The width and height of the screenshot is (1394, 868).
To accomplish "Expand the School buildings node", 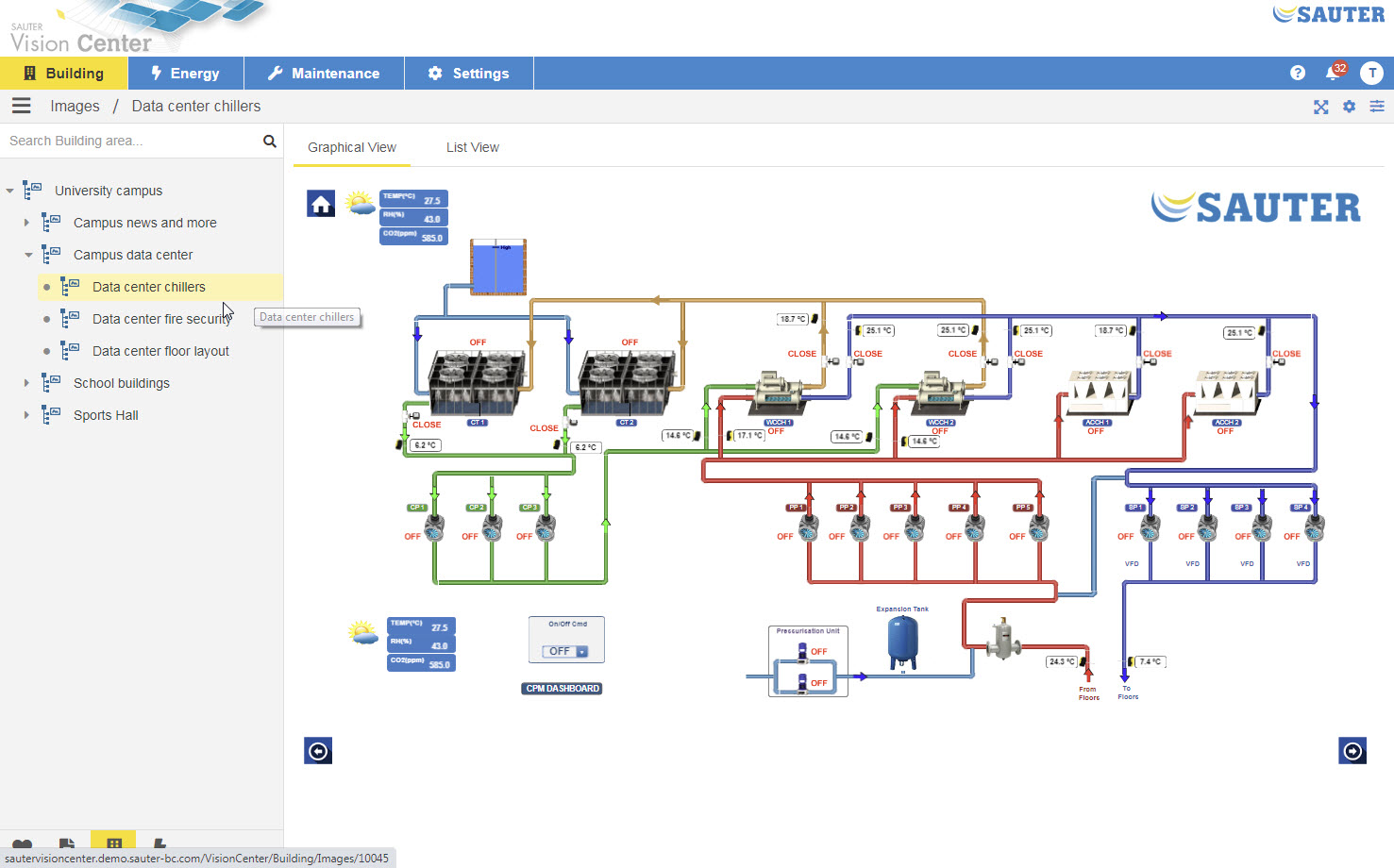I will point(26,383).
